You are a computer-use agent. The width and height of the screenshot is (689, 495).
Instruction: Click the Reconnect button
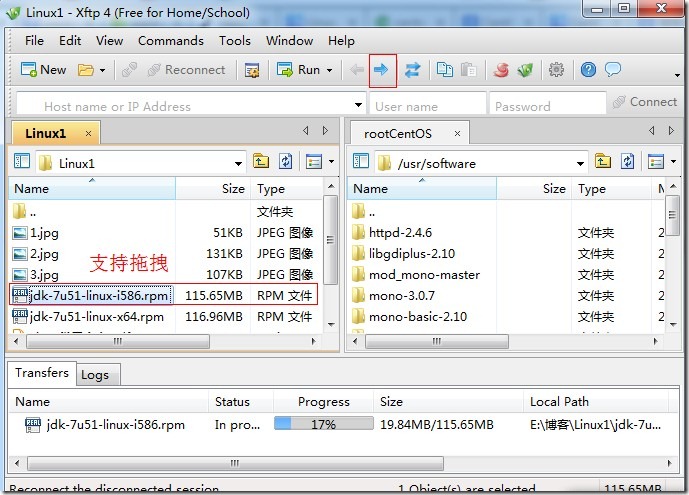[186, 70]
